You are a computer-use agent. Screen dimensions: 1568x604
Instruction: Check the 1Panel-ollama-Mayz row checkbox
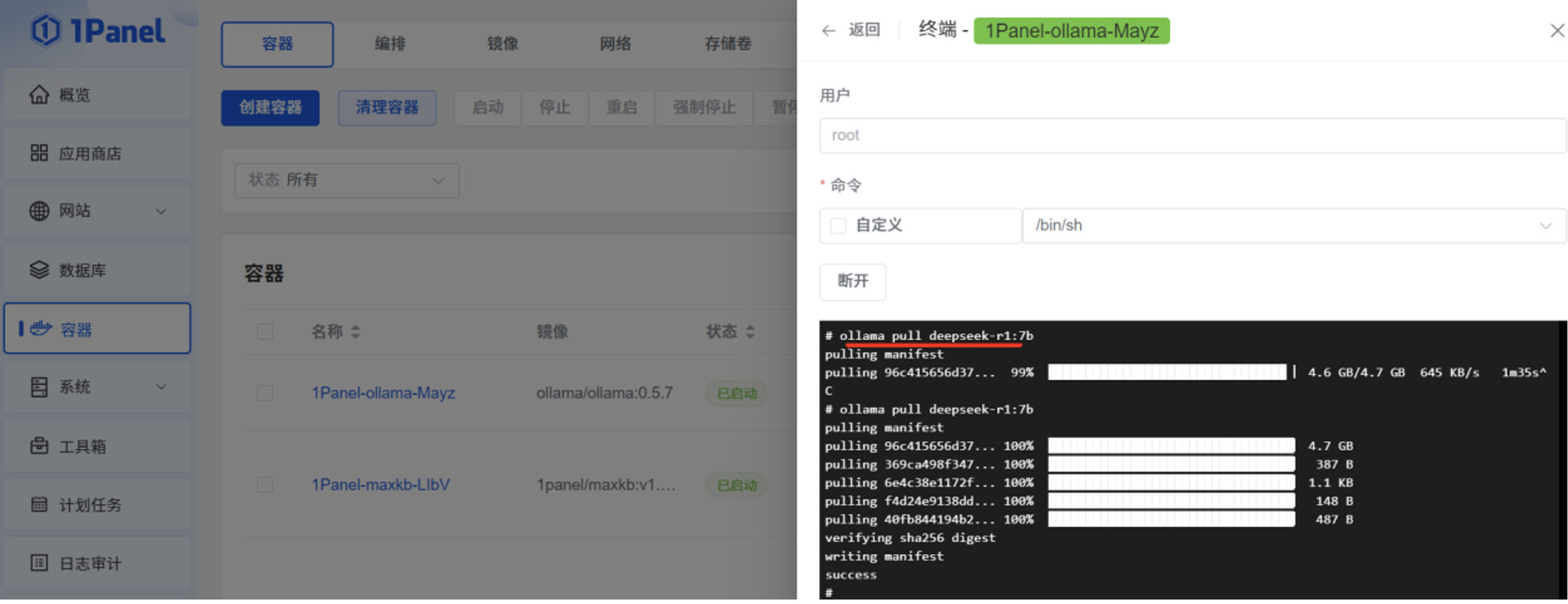pos(265,393)
